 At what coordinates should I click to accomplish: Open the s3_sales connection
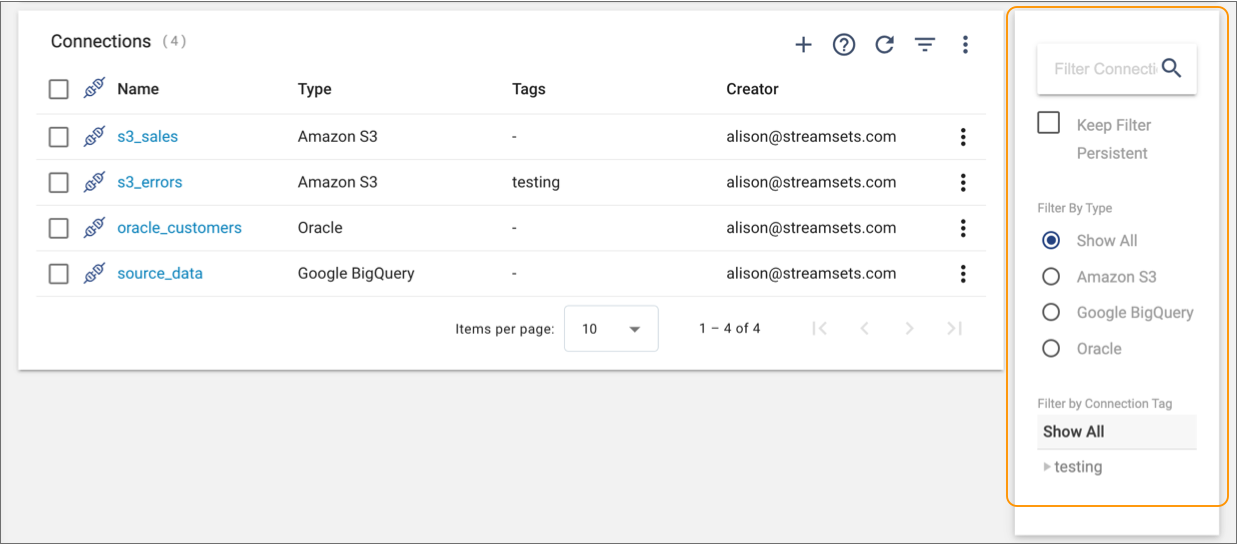(147, 137)
